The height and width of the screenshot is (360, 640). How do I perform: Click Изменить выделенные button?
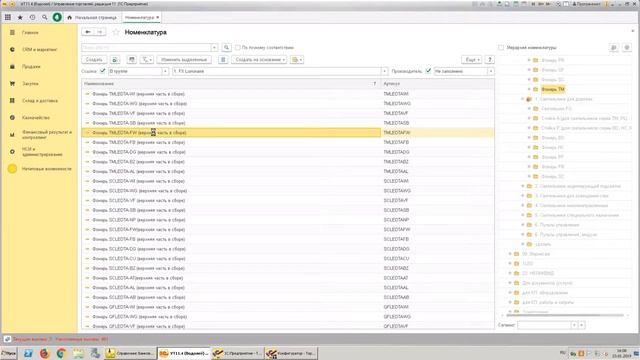point(184,60)
